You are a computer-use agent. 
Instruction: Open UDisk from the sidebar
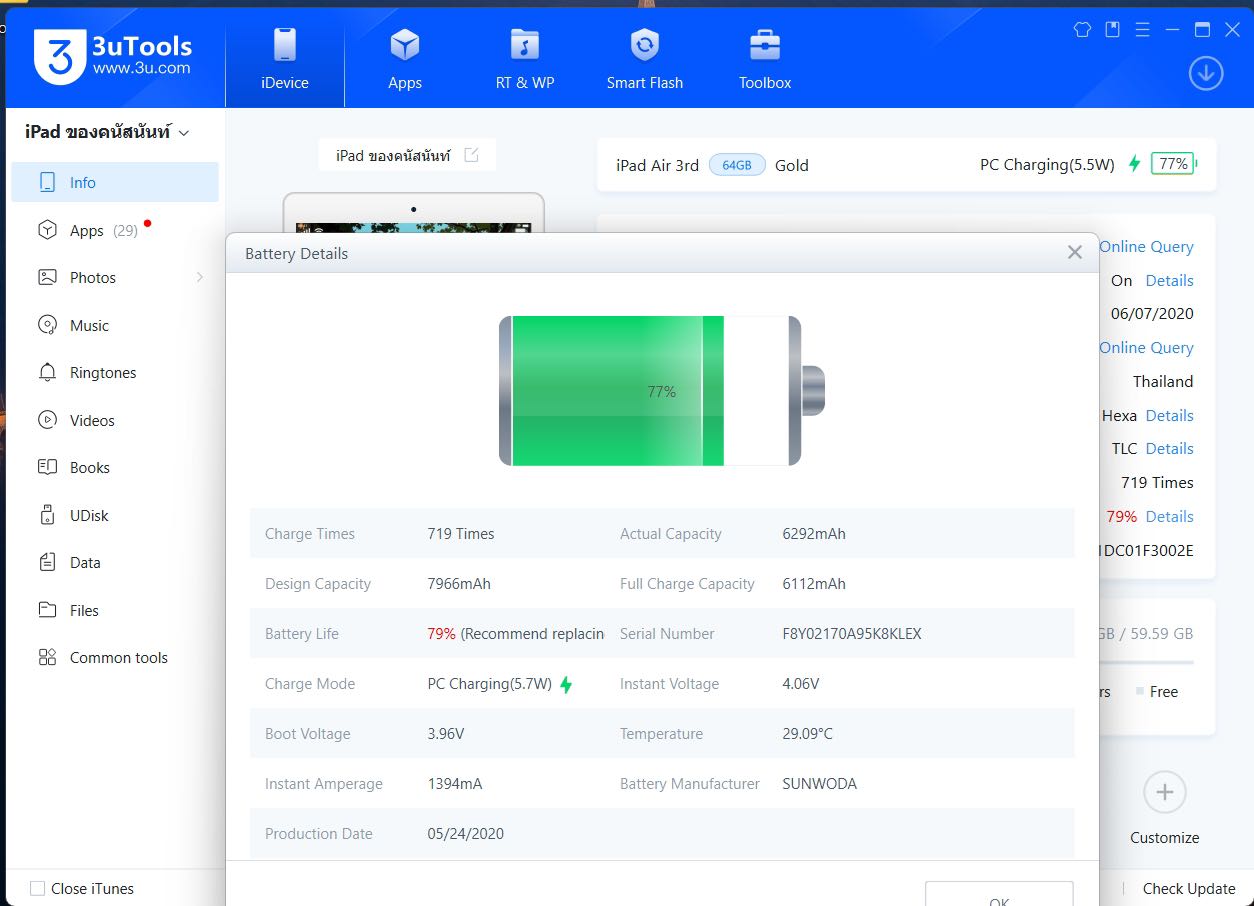coord(88,515)
